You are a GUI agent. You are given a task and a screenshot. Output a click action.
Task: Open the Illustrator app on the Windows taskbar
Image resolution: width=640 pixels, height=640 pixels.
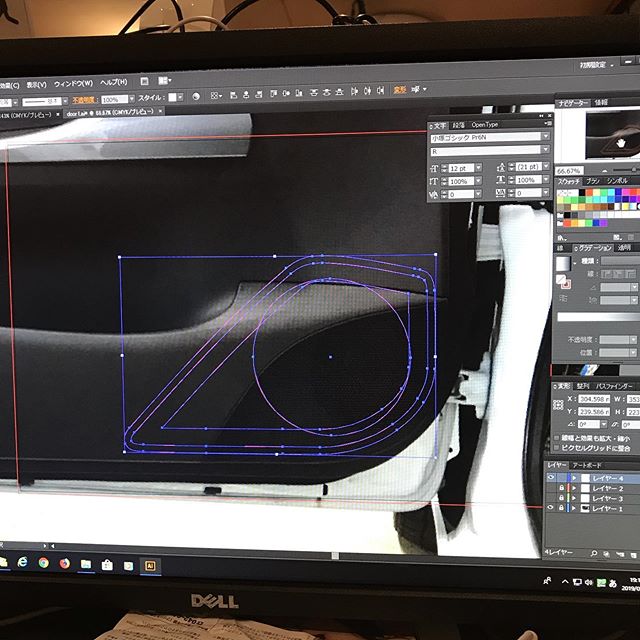(150, 566)
